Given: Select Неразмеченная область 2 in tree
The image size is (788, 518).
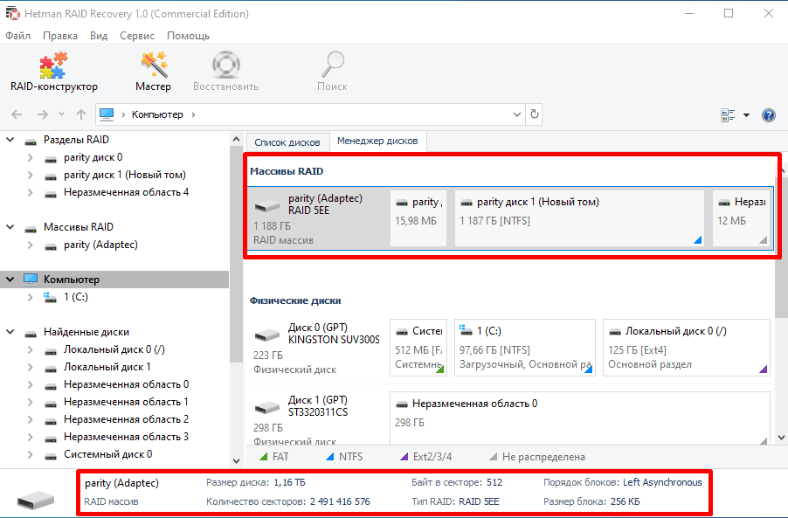Looking at the screenshot, I should 126,420.
